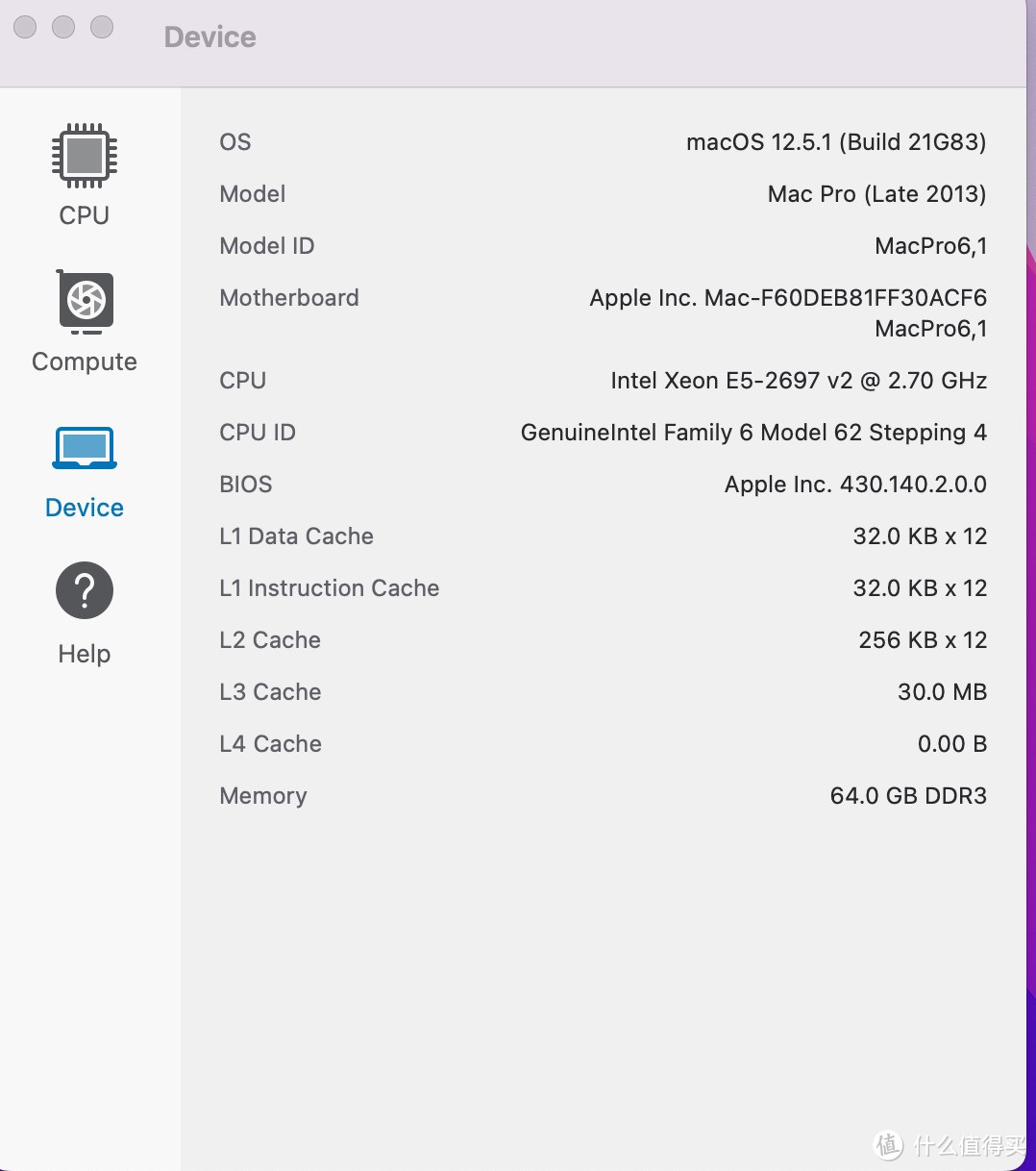Select the BIOS version 430.140.2.0.0 value
The height and width of the screenshot is (1171, 1036).
coord(854,485)
